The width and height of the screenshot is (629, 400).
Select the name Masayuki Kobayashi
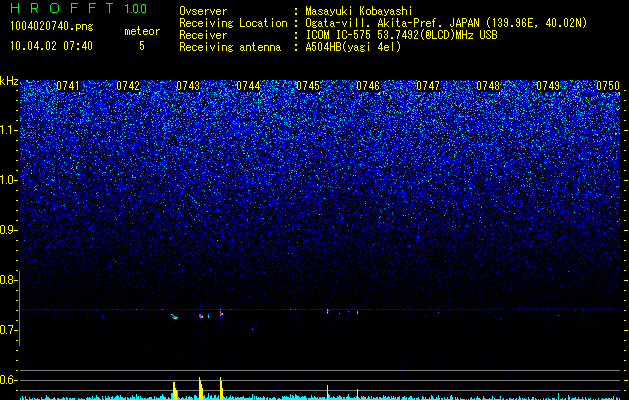pos(359,11)
